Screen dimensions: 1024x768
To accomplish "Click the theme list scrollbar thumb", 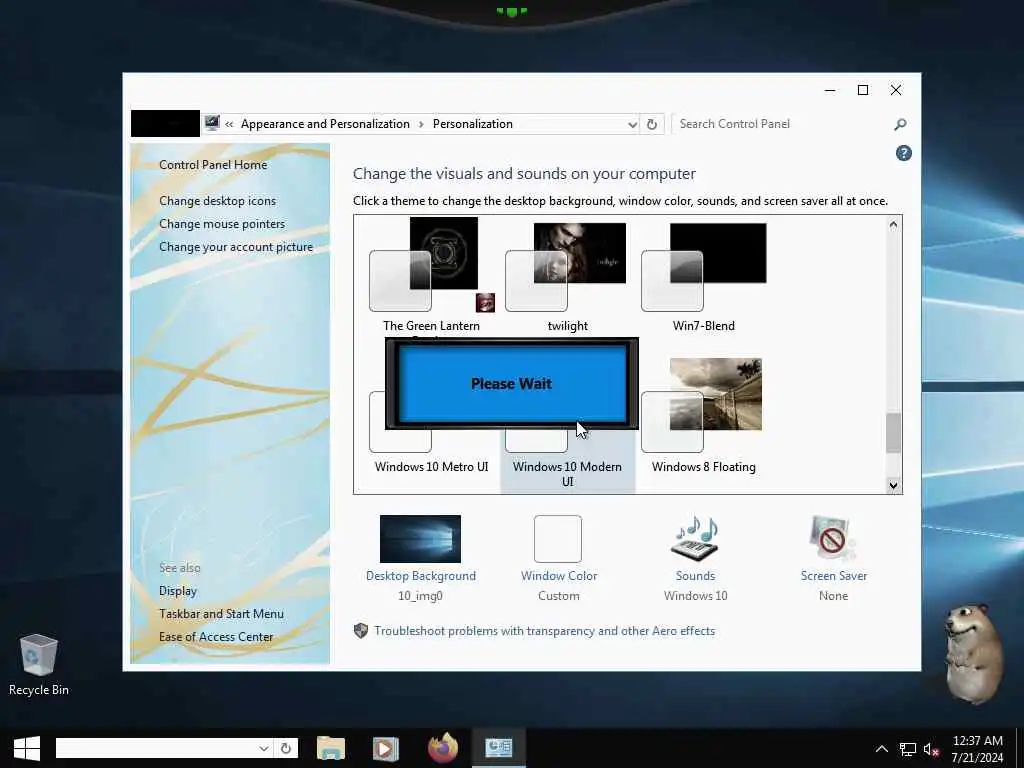I will click(x=893, y=432).
